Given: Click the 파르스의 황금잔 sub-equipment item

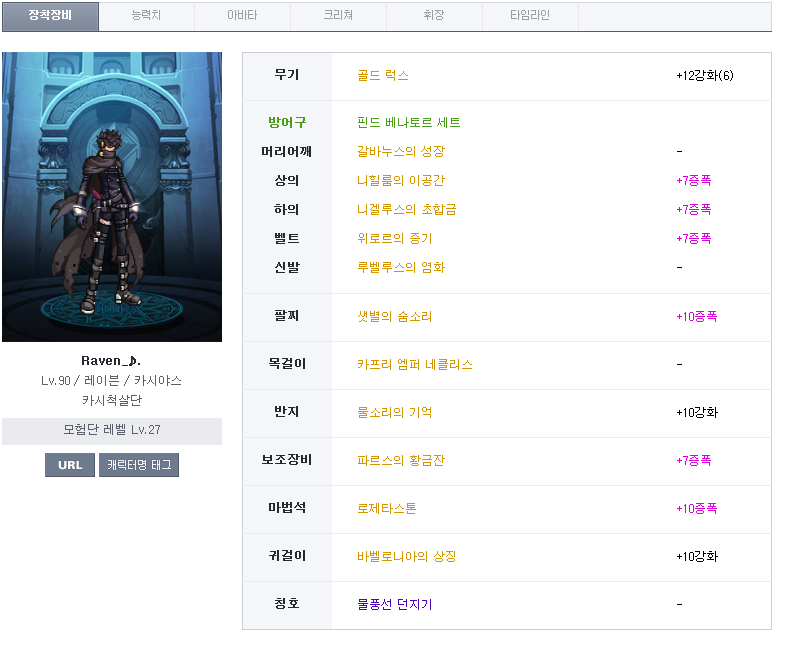Looking at the screenshot, I should click(401, 461).
